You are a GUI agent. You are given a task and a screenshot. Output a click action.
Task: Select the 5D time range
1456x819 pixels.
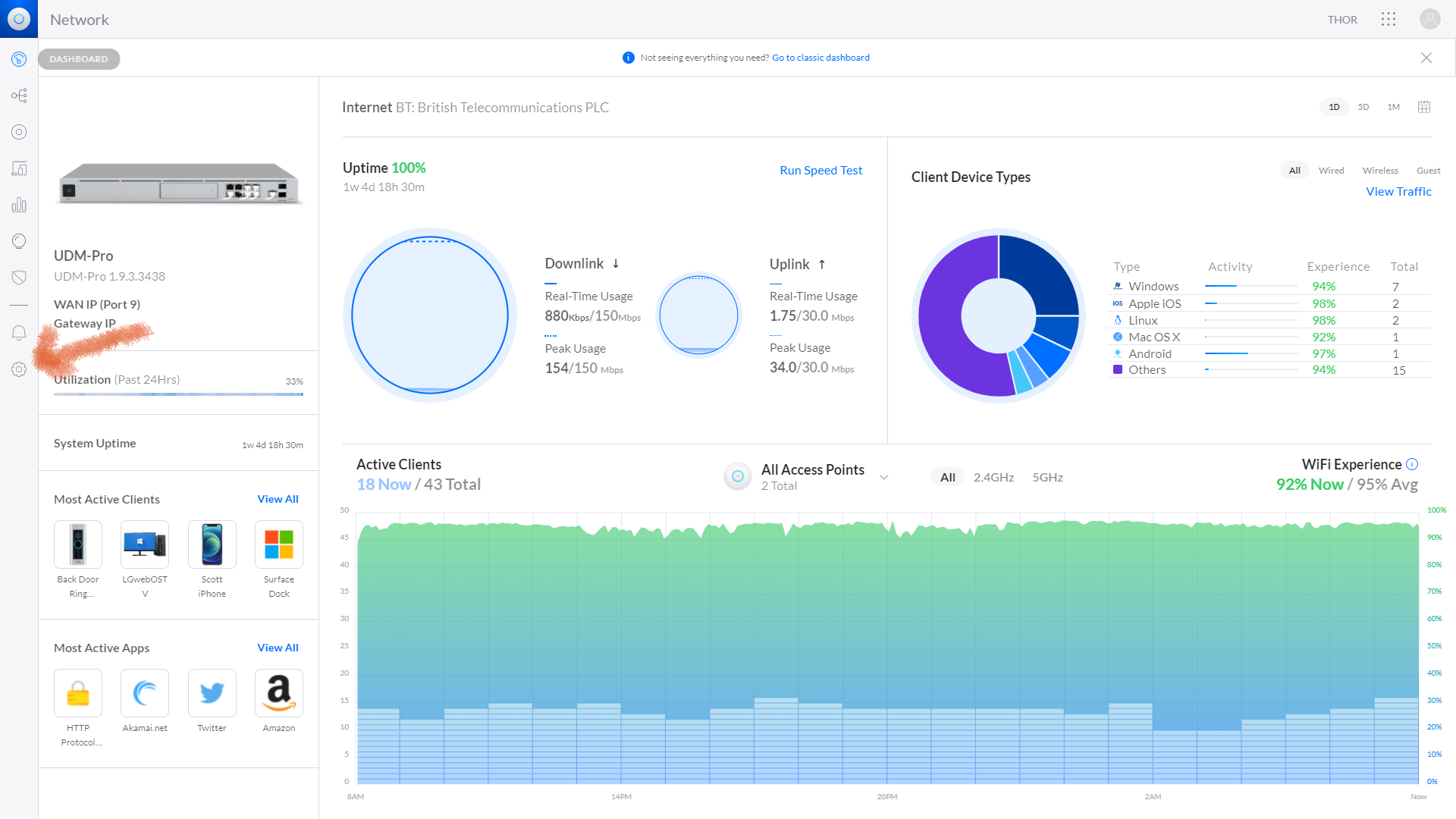(x=1363, y=107)
